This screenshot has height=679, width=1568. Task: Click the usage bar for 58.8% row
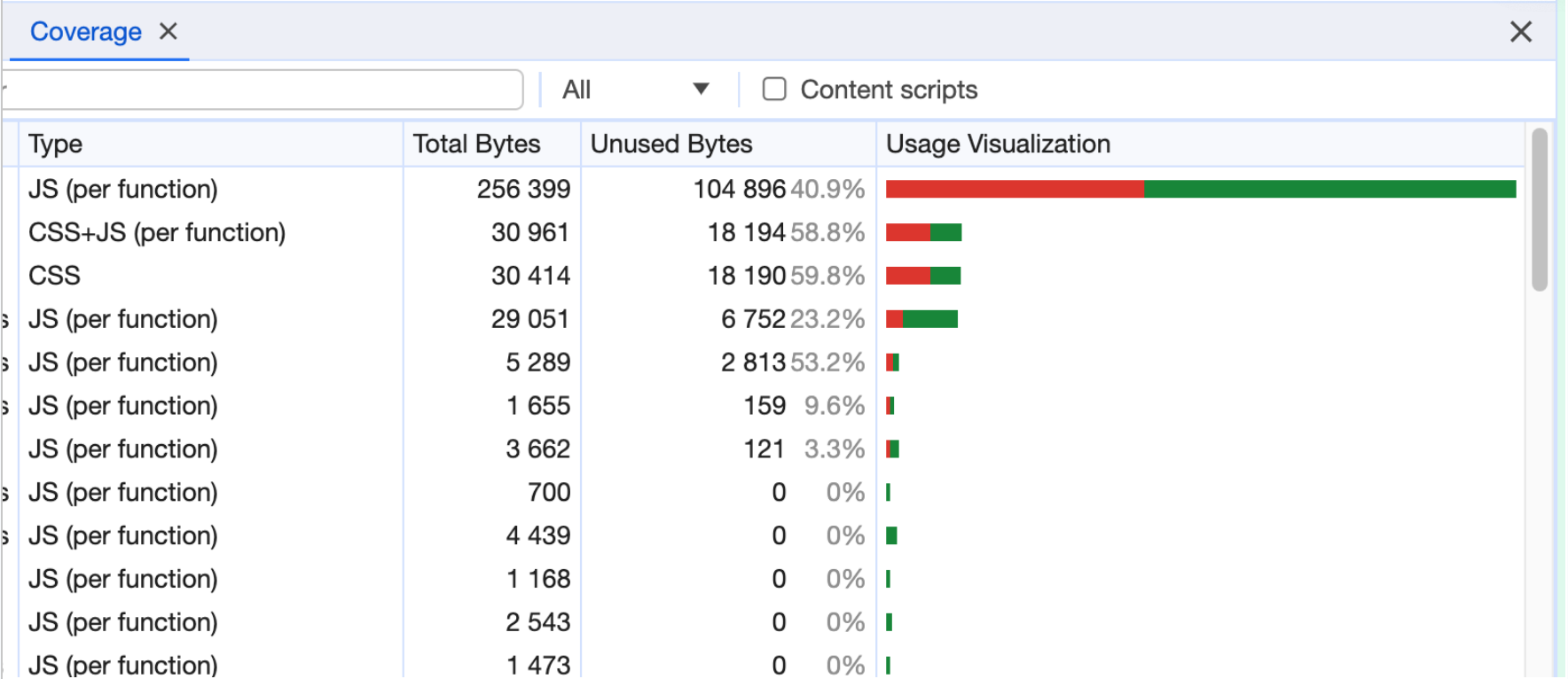923,232
